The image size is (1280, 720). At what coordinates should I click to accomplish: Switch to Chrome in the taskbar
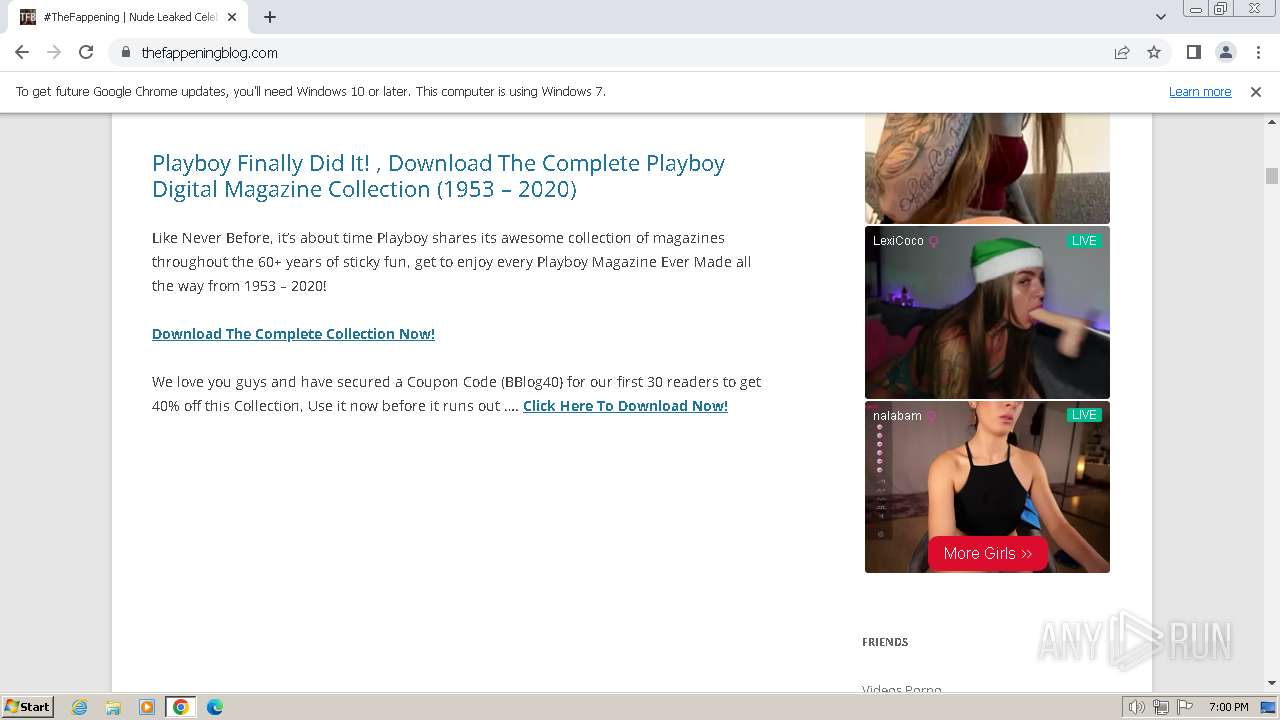(181, 707)
